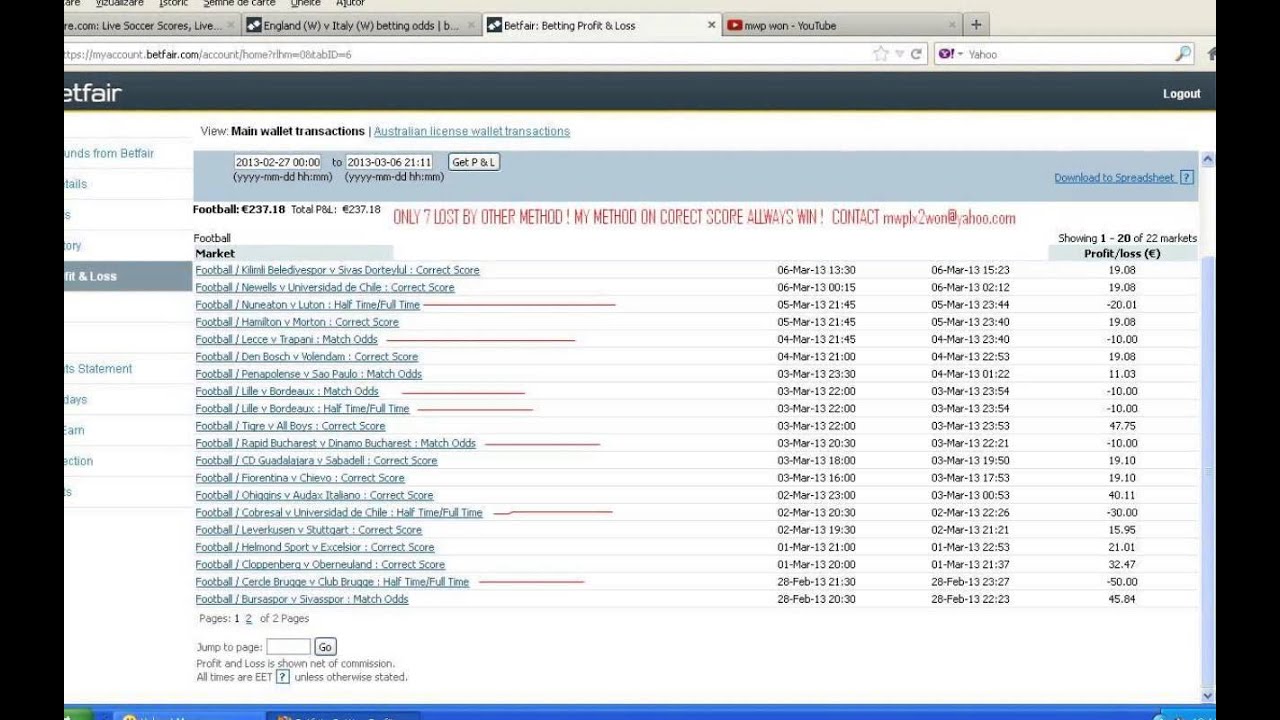Click Download to Spreadsheet link
Screen dimensions: 1280x720
(1114, 178)
